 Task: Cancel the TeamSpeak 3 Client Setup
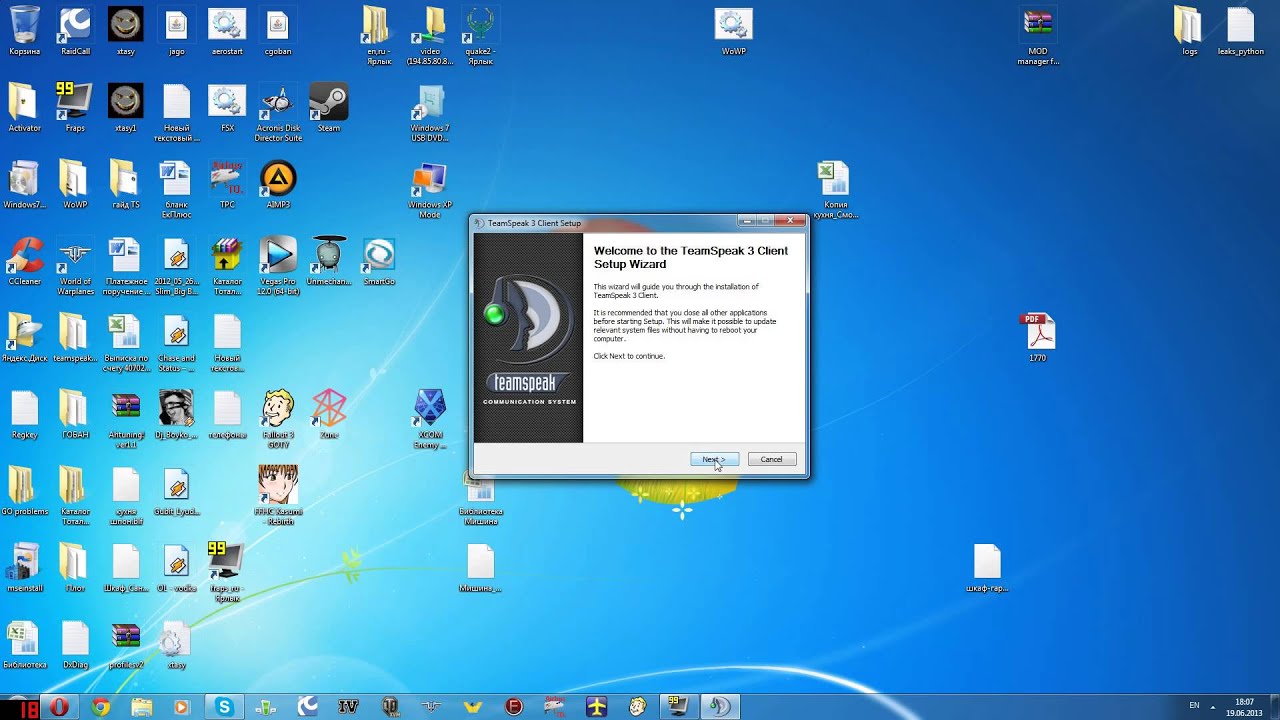(771, 459)
